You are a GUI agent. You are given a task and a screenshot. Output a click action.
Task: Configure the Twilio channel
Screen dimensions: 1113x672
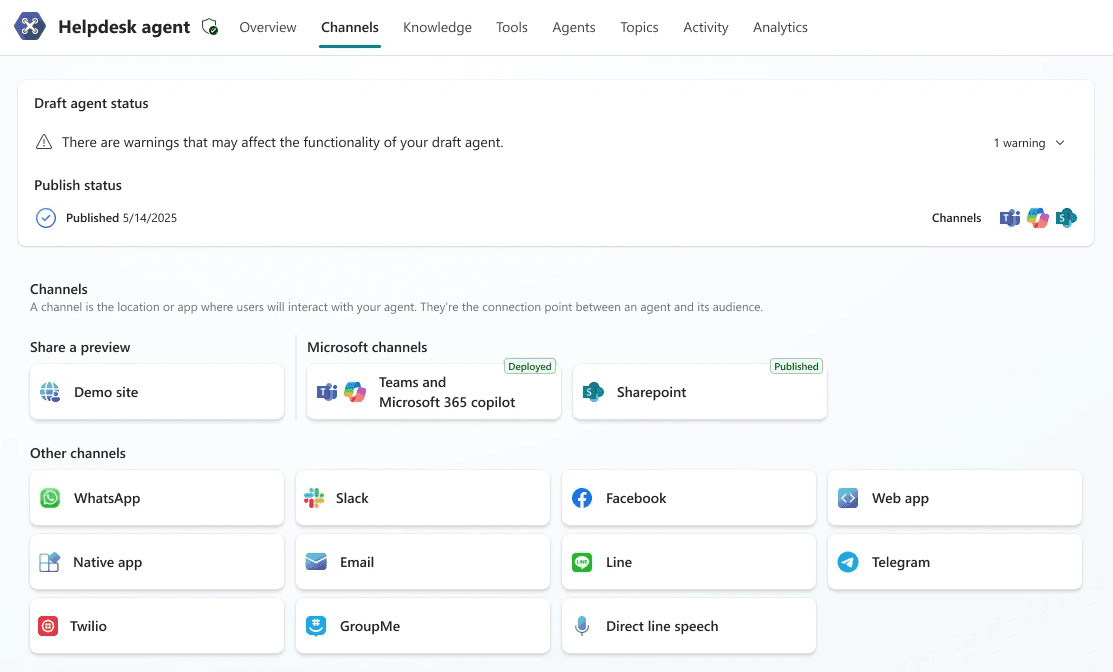[157, 626]
